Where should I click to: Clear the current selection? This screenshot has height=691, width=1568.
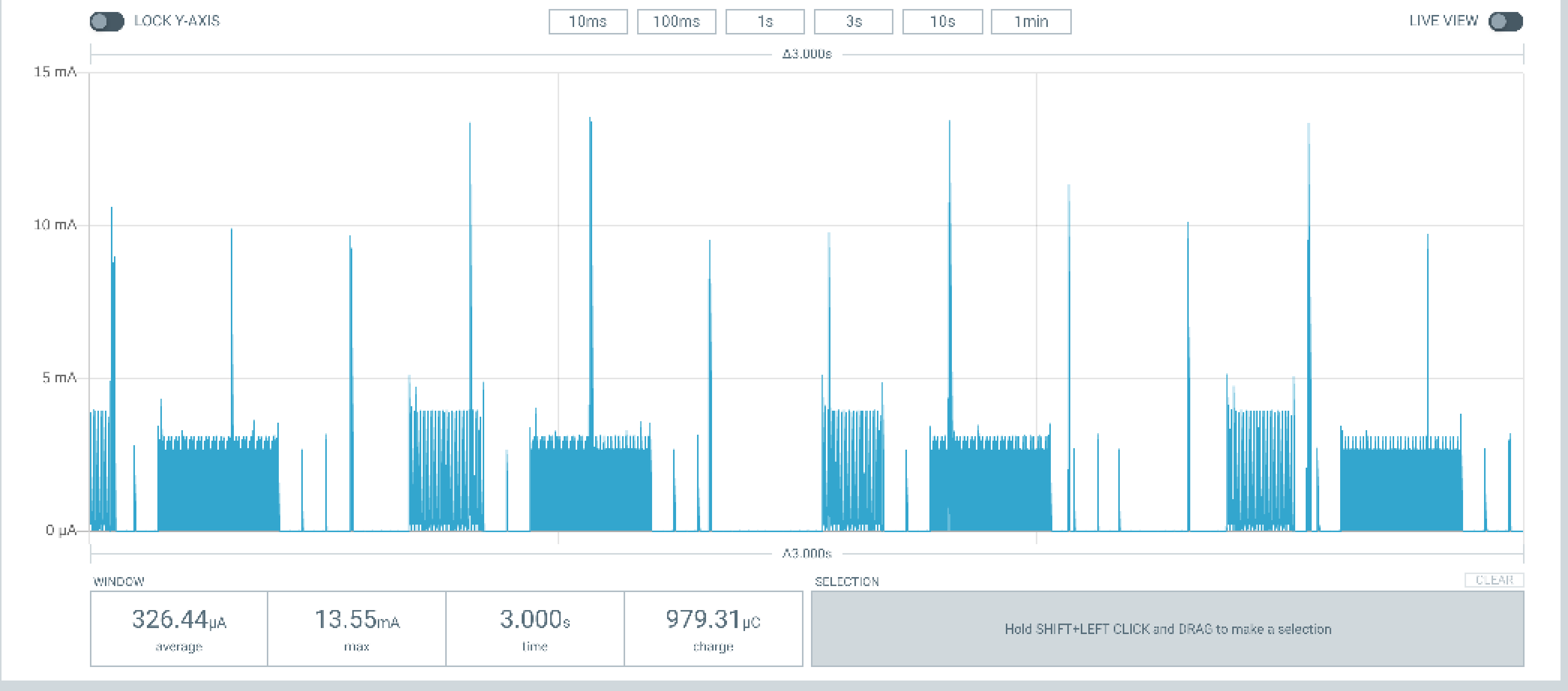click(1494, 580)
